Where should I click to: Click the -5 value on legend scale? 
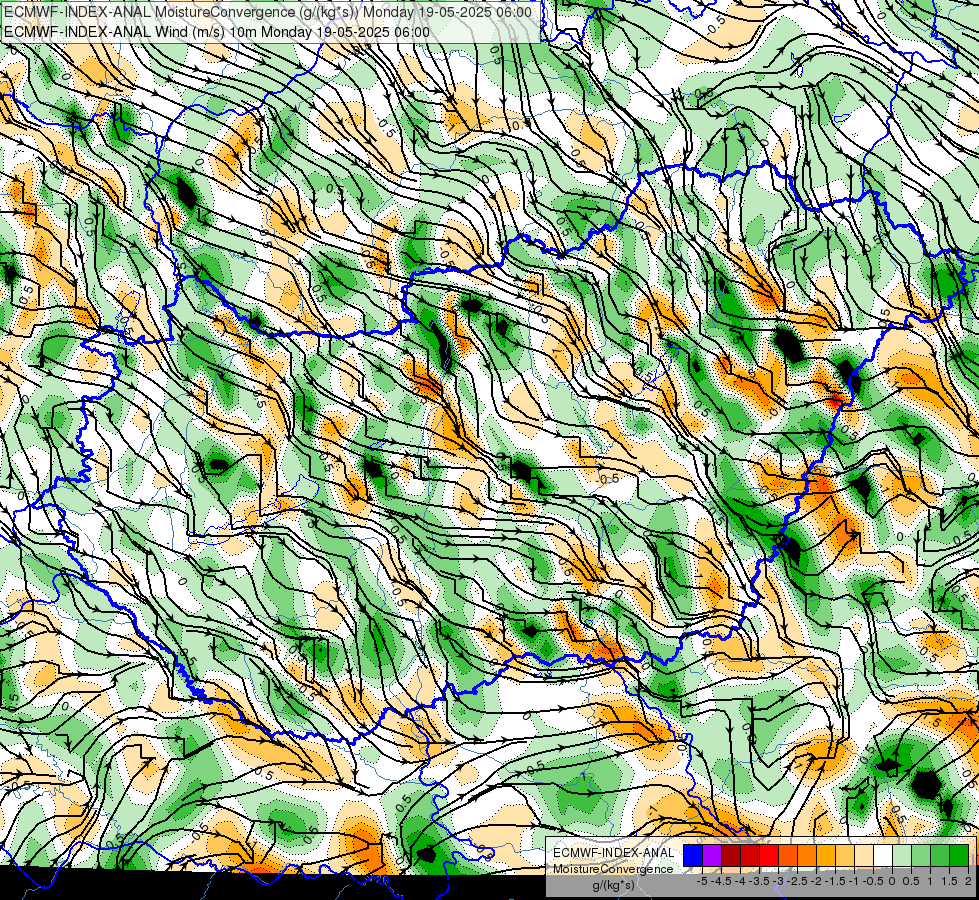click(x=702, y=881)
